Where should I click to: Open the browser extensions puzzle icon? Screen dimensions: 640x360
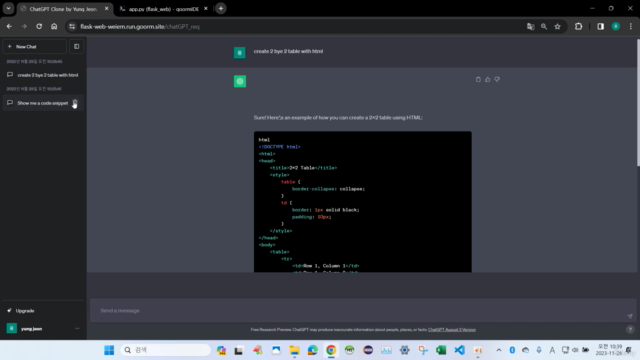tap(578, 27)
